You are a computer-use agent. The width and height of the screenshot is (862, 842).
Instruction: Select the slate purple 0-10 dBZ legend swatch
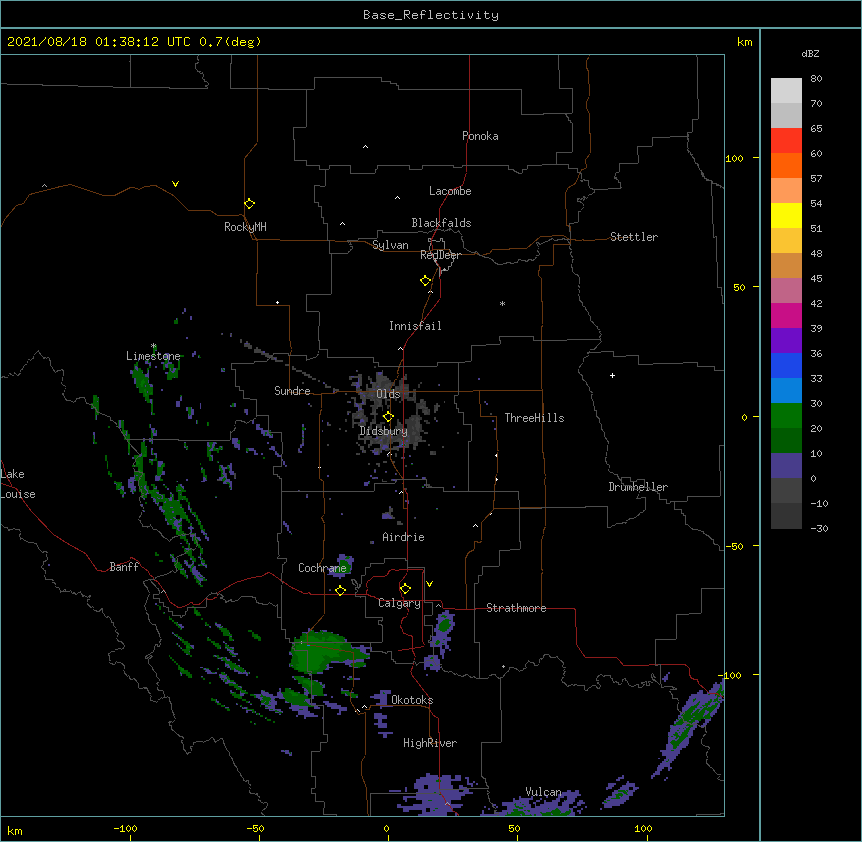click(x=786, y=466)
